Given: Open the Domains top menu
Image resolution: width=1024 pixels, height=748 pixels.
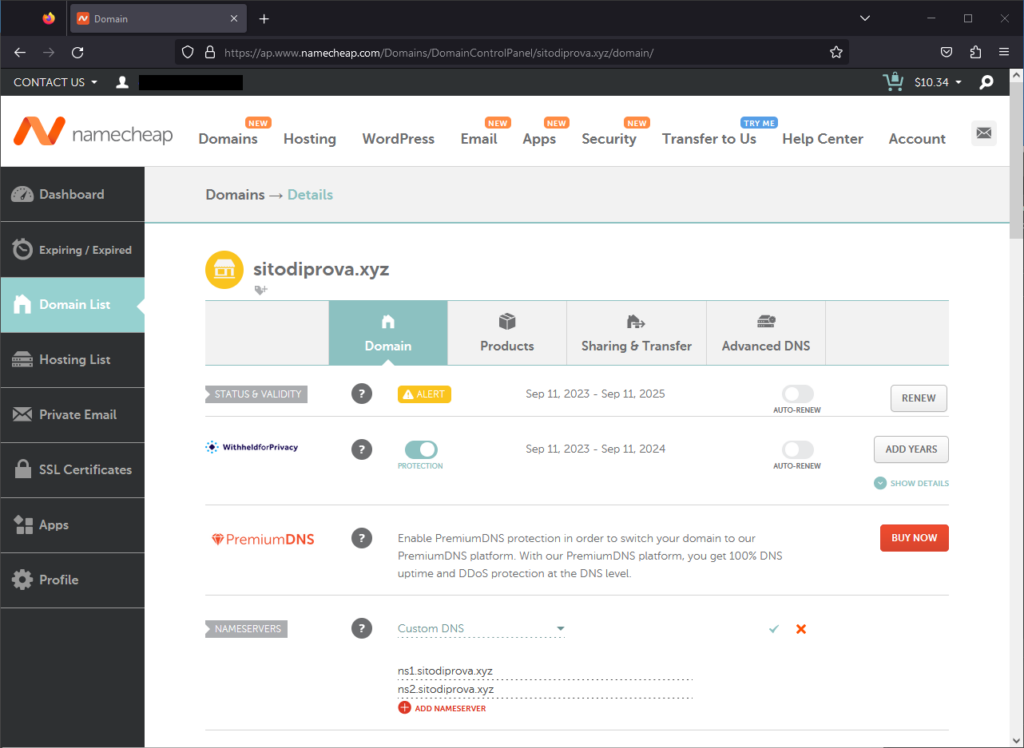Looking at the screenshot, I should [x=228, y=138].
